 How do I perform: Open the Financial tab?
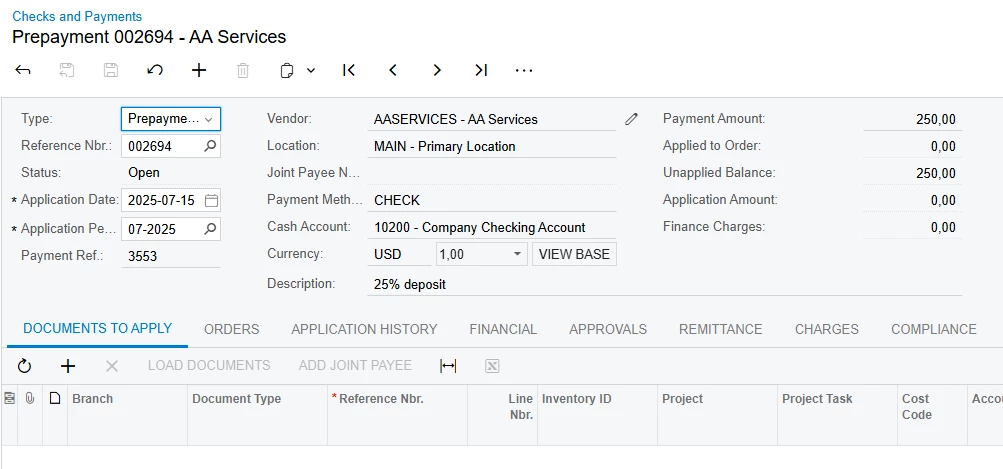click(503, 330)
